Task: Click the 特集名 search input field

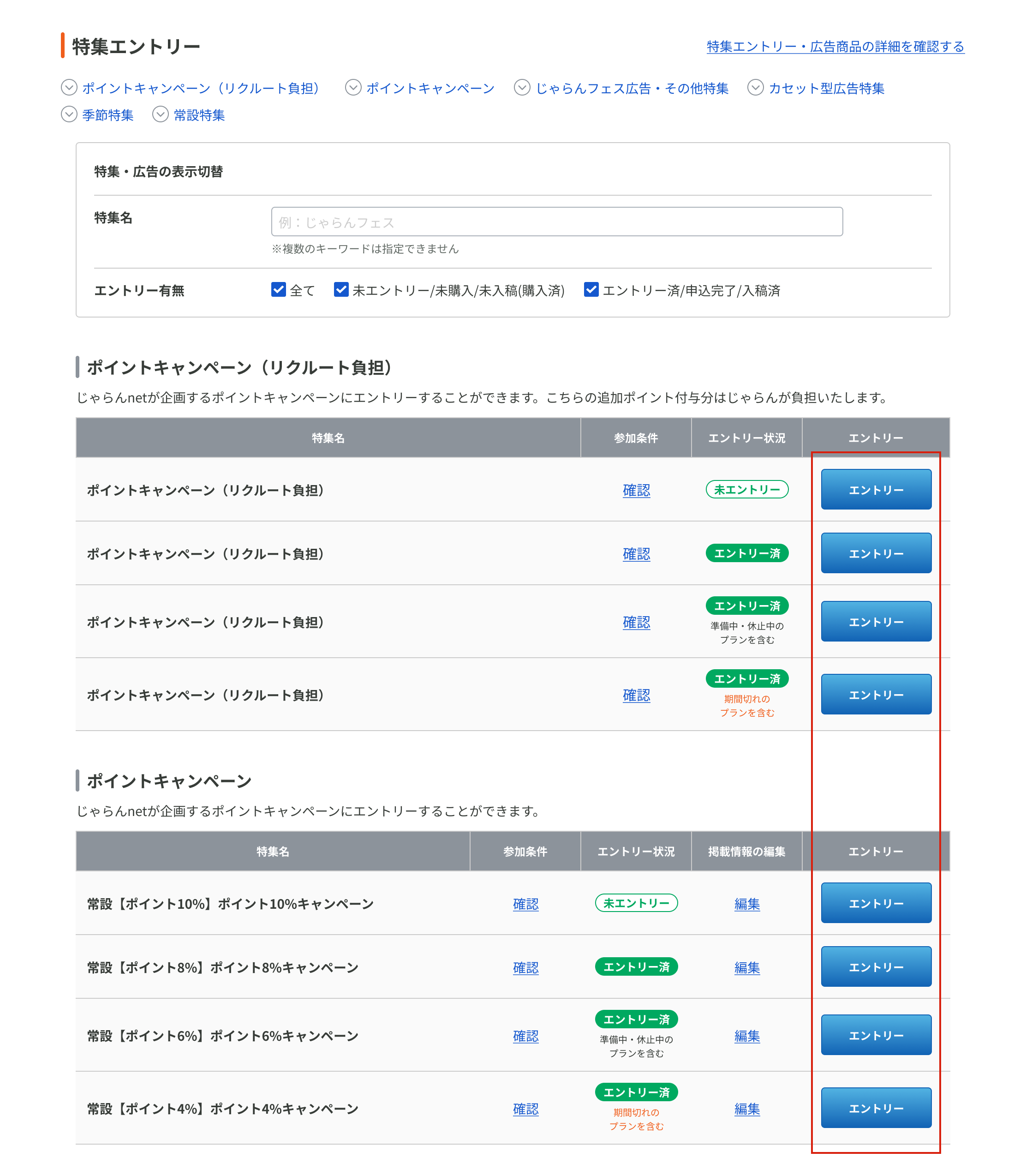Action: click(556, 222)
